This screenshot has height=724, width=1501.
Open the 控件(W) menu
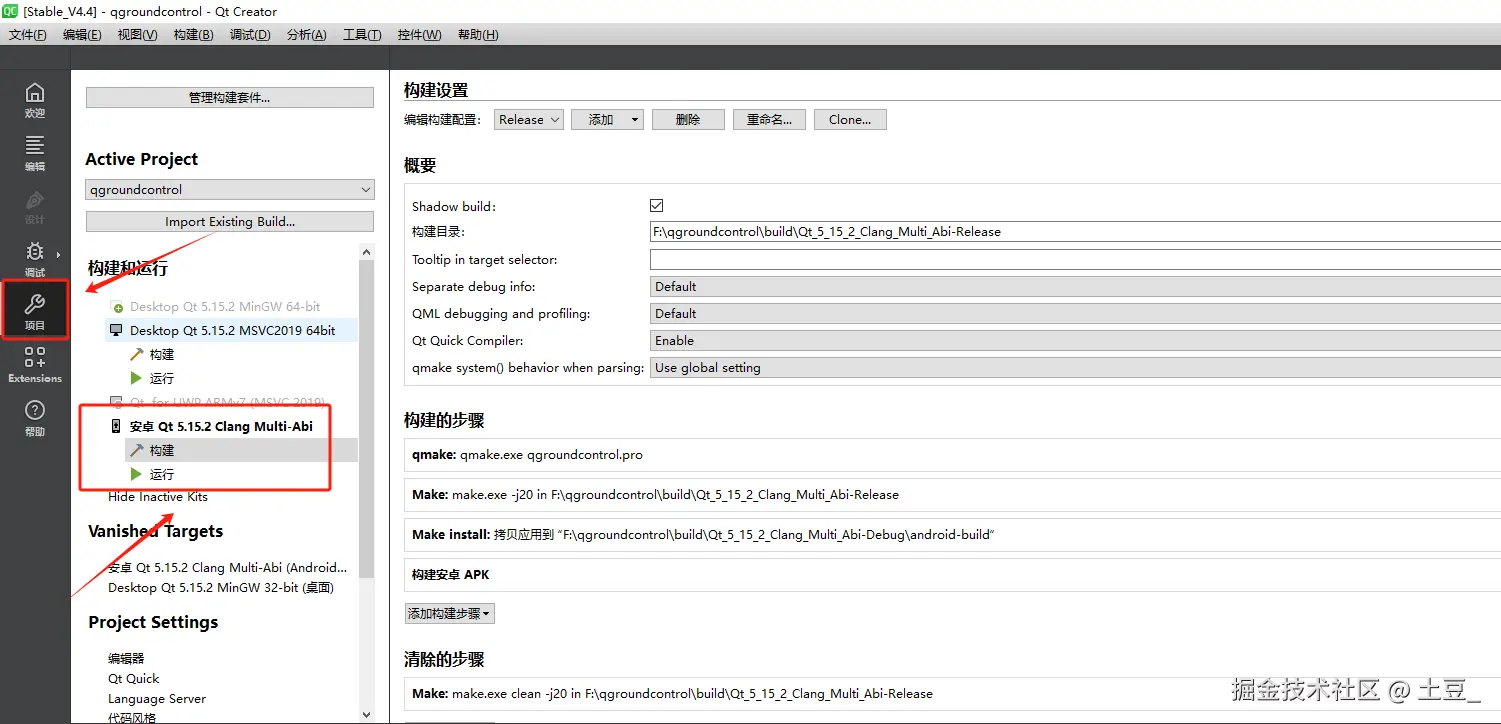(x=419, y=34)
